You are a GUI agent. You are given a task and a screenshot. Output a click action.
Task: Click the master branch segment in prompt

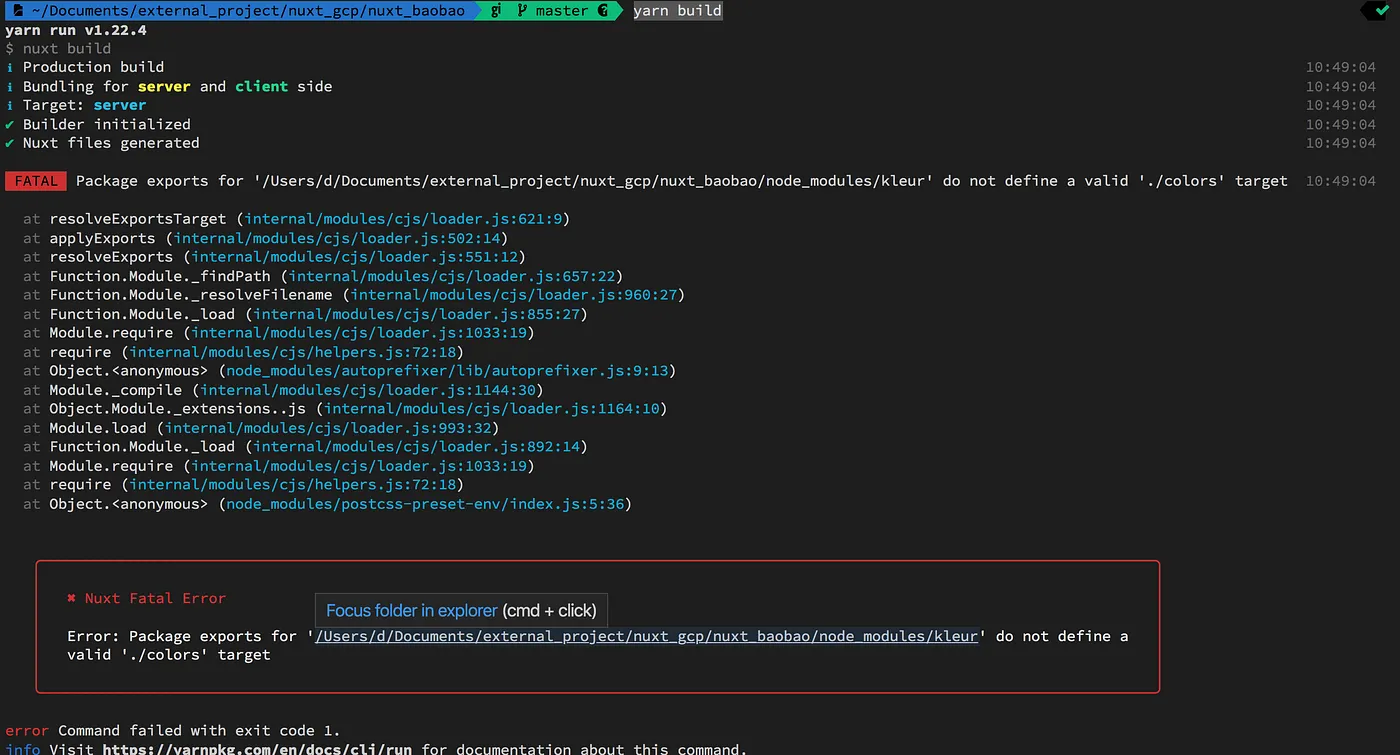click(x=562, y=11)
